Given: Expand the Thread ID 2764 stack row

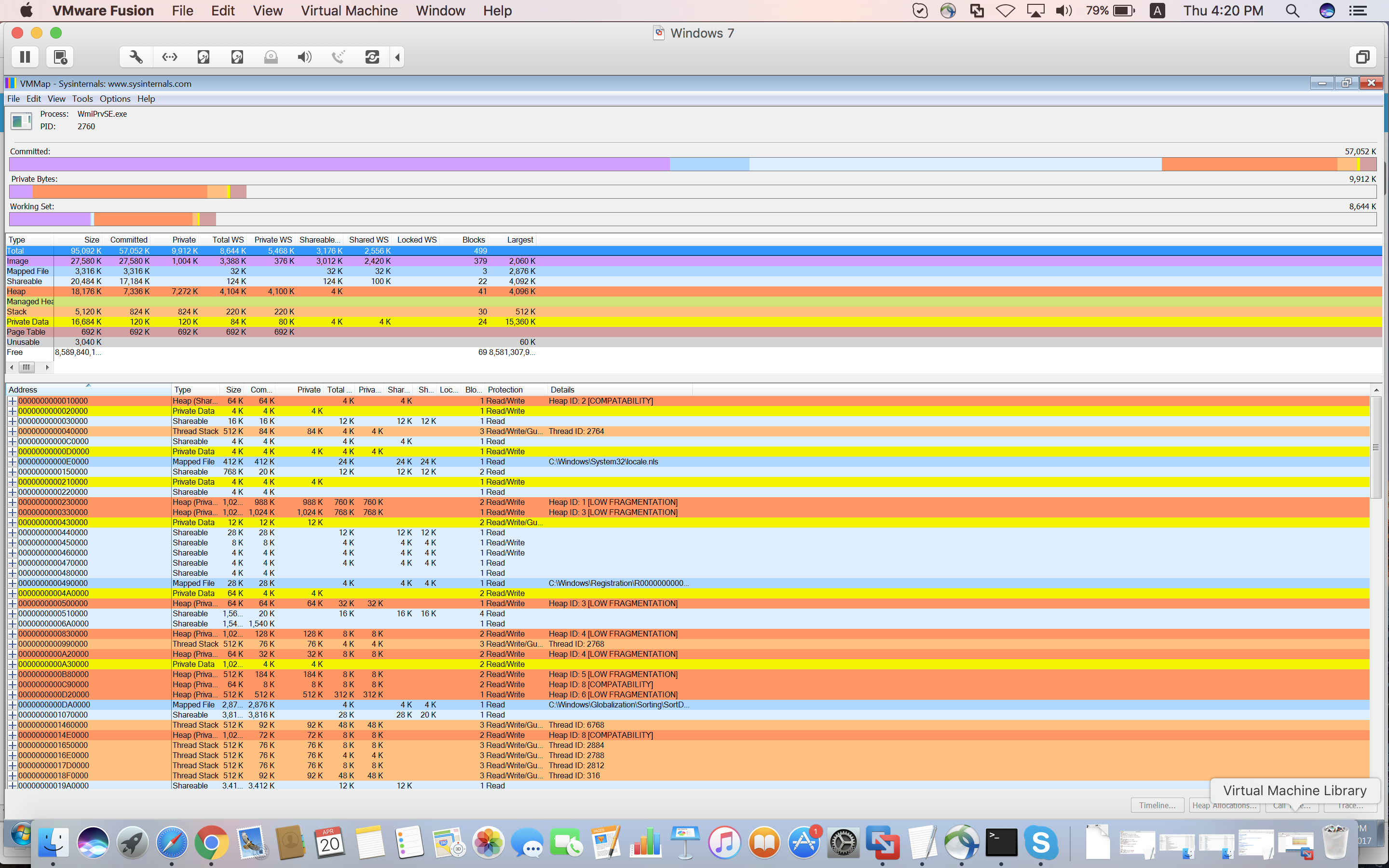Looking at the screenshot, I should coord(12,432).
